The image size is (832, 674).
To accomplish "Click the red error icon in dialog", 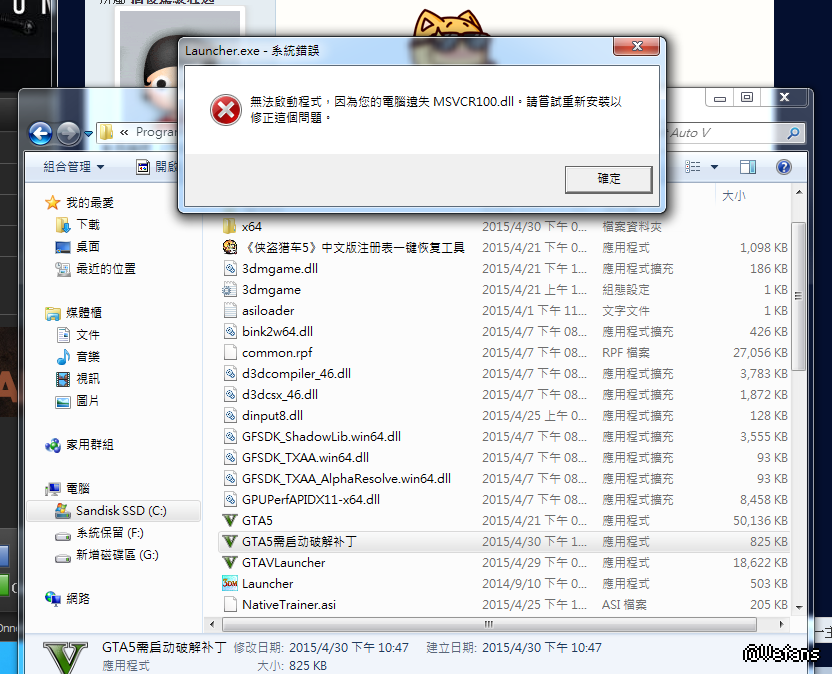I will click(x=226, y=110).
